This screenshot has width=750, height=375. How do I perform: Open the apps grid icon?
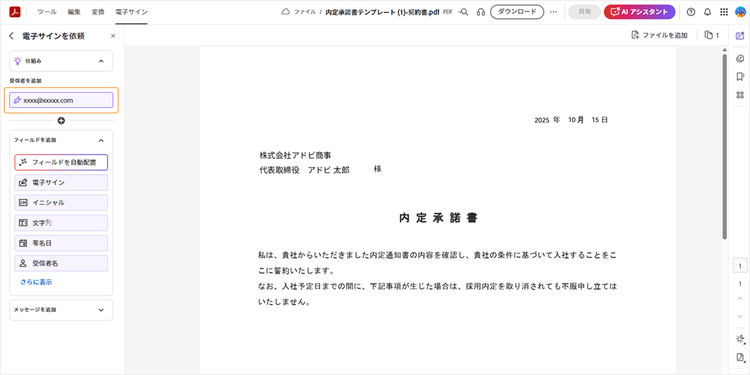coord(724,12)
